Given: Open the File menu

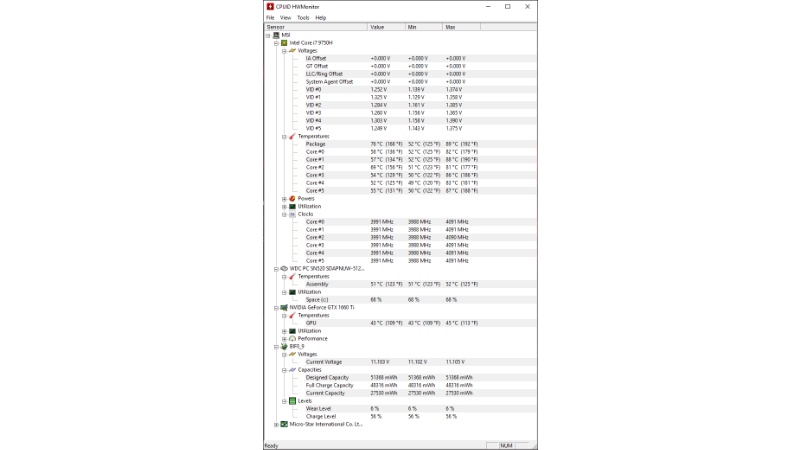Looking at the screenshot, I should tap(270, 18).
